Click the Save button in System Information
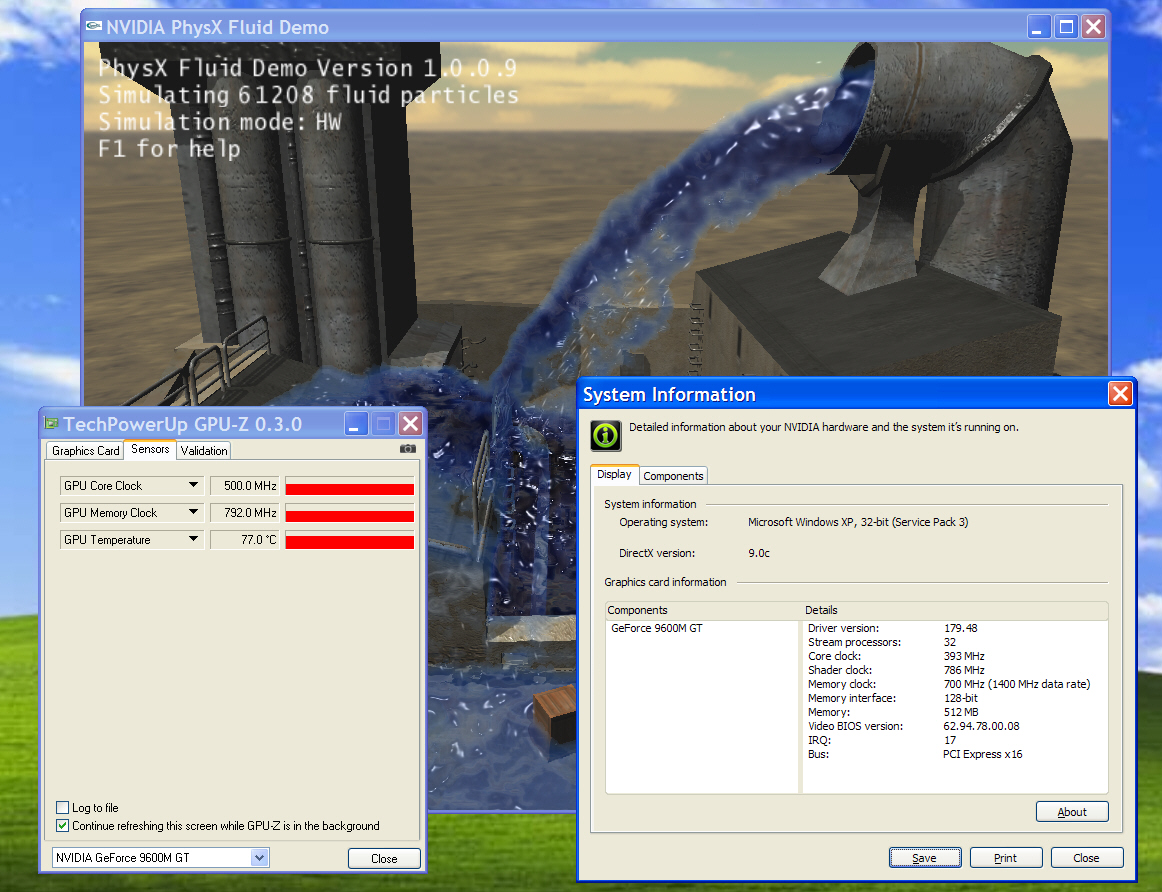 click(924, 857)
